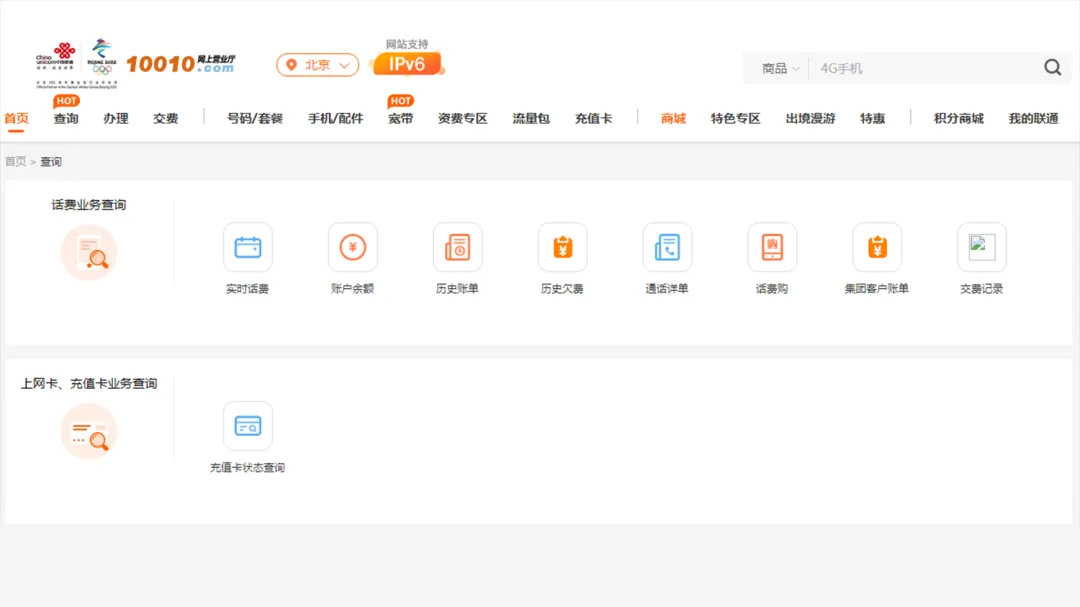Image resolution: width=1080 pixels, height=607 pixels.
Task: Open the 集团客户账单 icon
Action: (x=877, y=247)
